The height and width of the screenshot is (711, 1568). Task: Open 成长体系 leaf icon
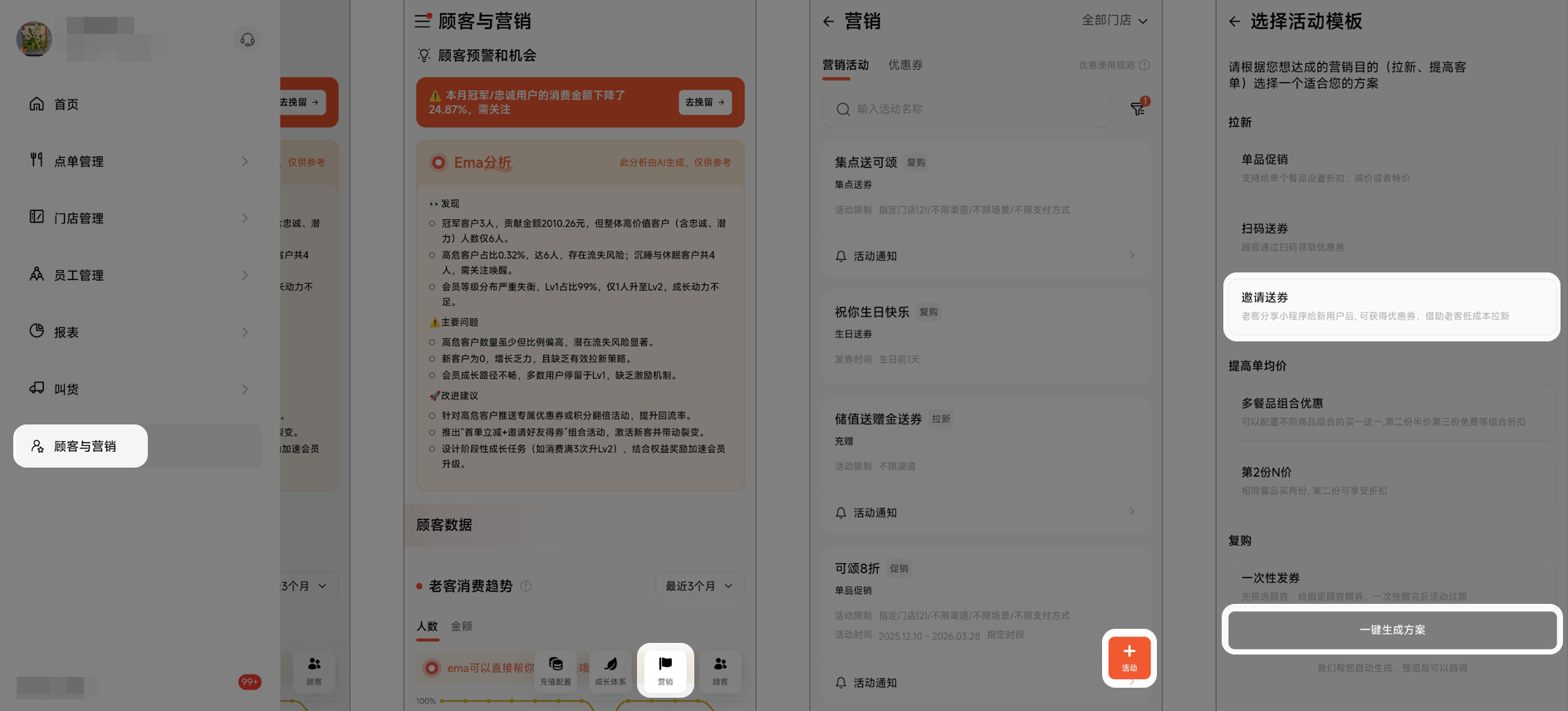tap(610, 669)
